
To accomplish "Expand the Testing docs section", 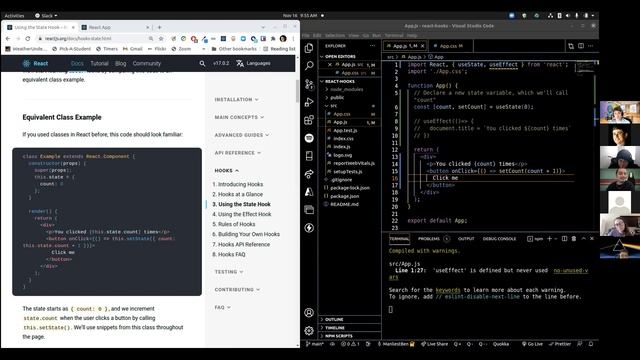I will [229, 272].
